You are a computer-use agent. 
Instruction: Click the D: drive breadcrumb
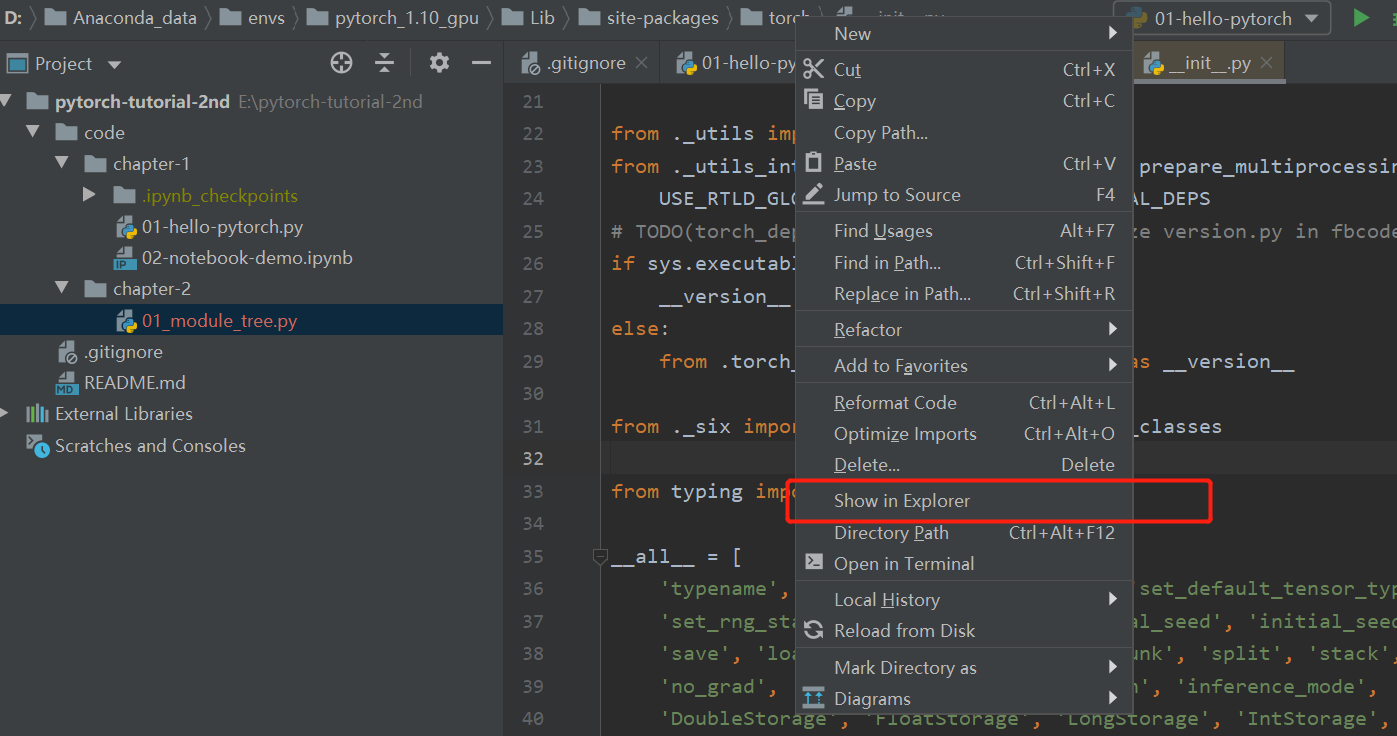(x=13, y=18)
